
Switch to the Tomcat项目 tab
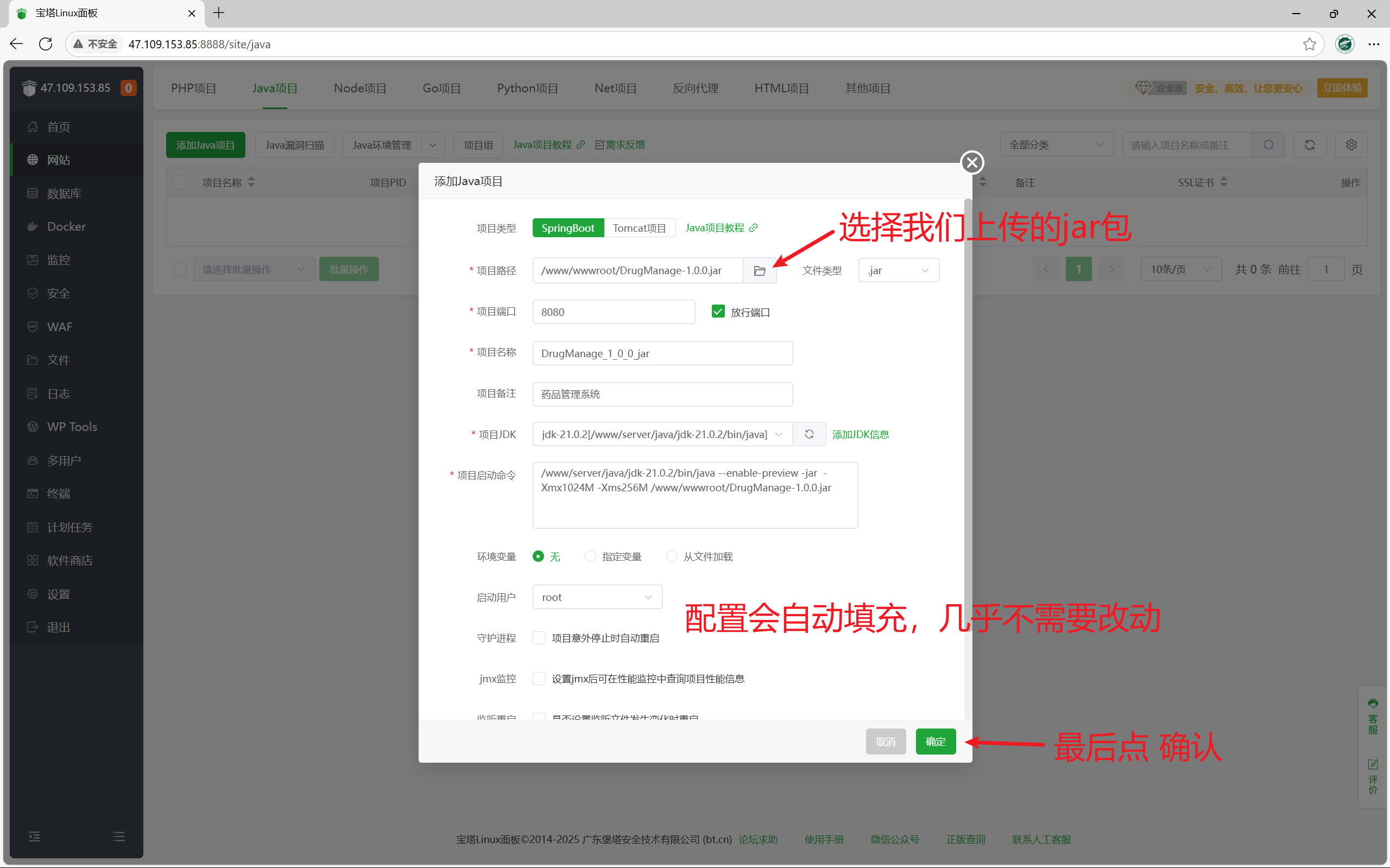(640, 227)
